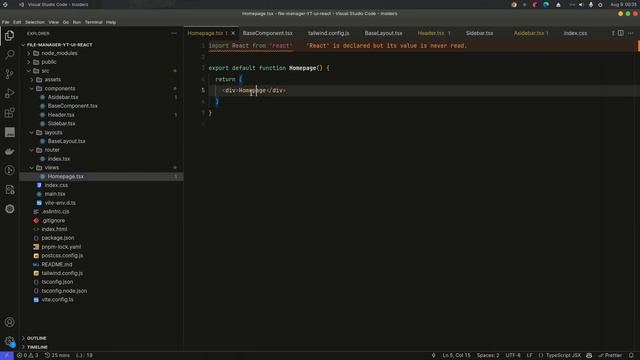Open the system power menu icon
The height and width of the screenshot is (360, 640).
[600, 5]
